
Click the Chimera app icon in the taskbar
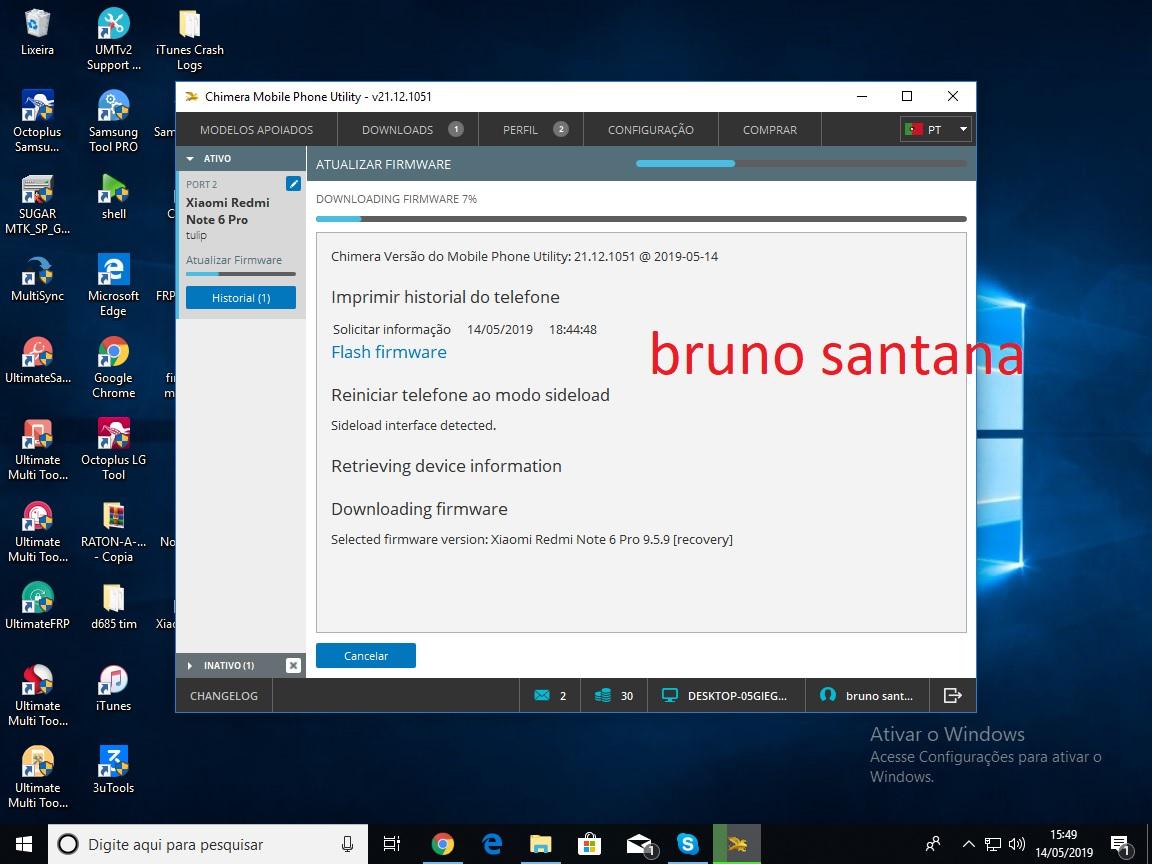(x=737, y=844)
